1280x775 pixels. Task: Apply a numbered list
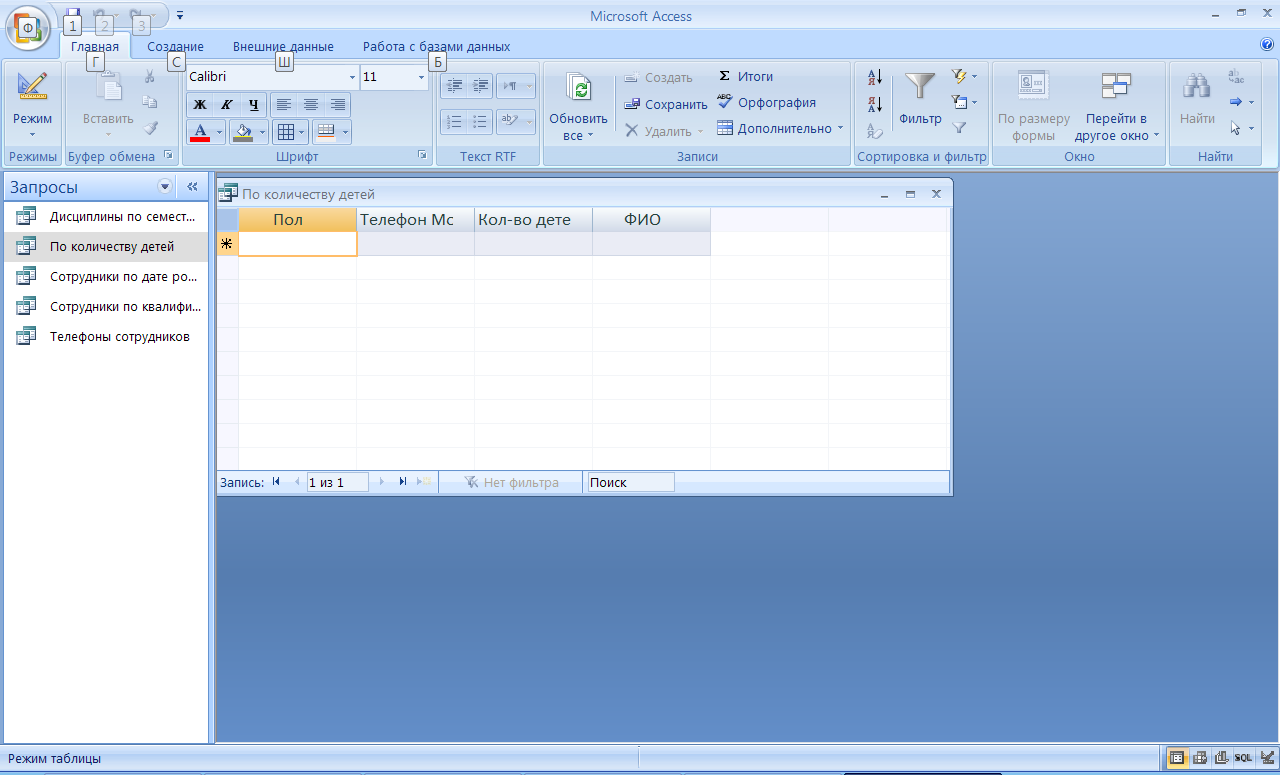tap(454, 121)
